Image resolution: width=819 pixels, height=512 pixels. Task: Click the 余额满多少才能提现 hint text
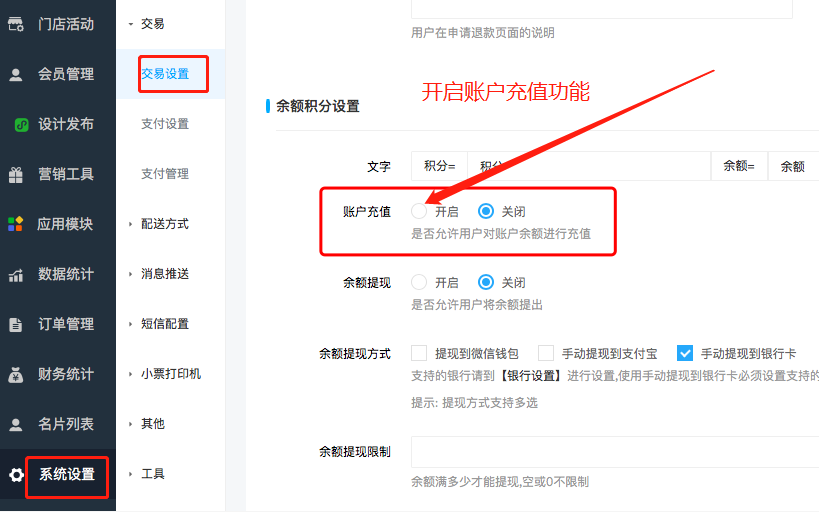(x=500, y=482)
